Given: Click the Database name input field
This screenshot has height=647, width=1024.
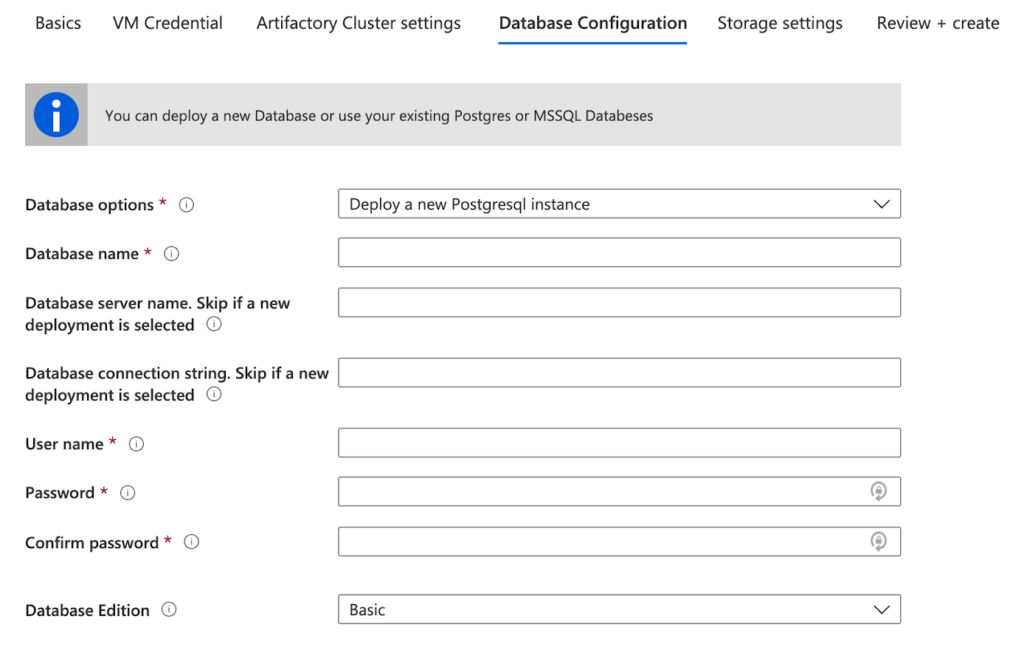Looking at the screenshot, I should (x=619, y=252).
